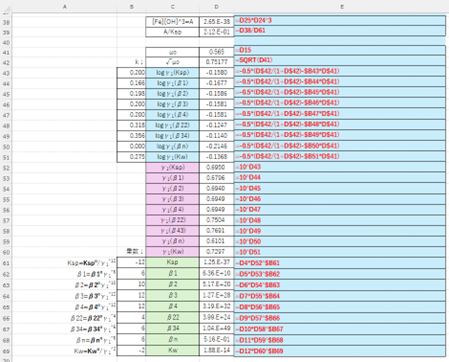This screenshot has width=449, height=362.
Task: Select the formula =D38/D61
Action: 340,31
